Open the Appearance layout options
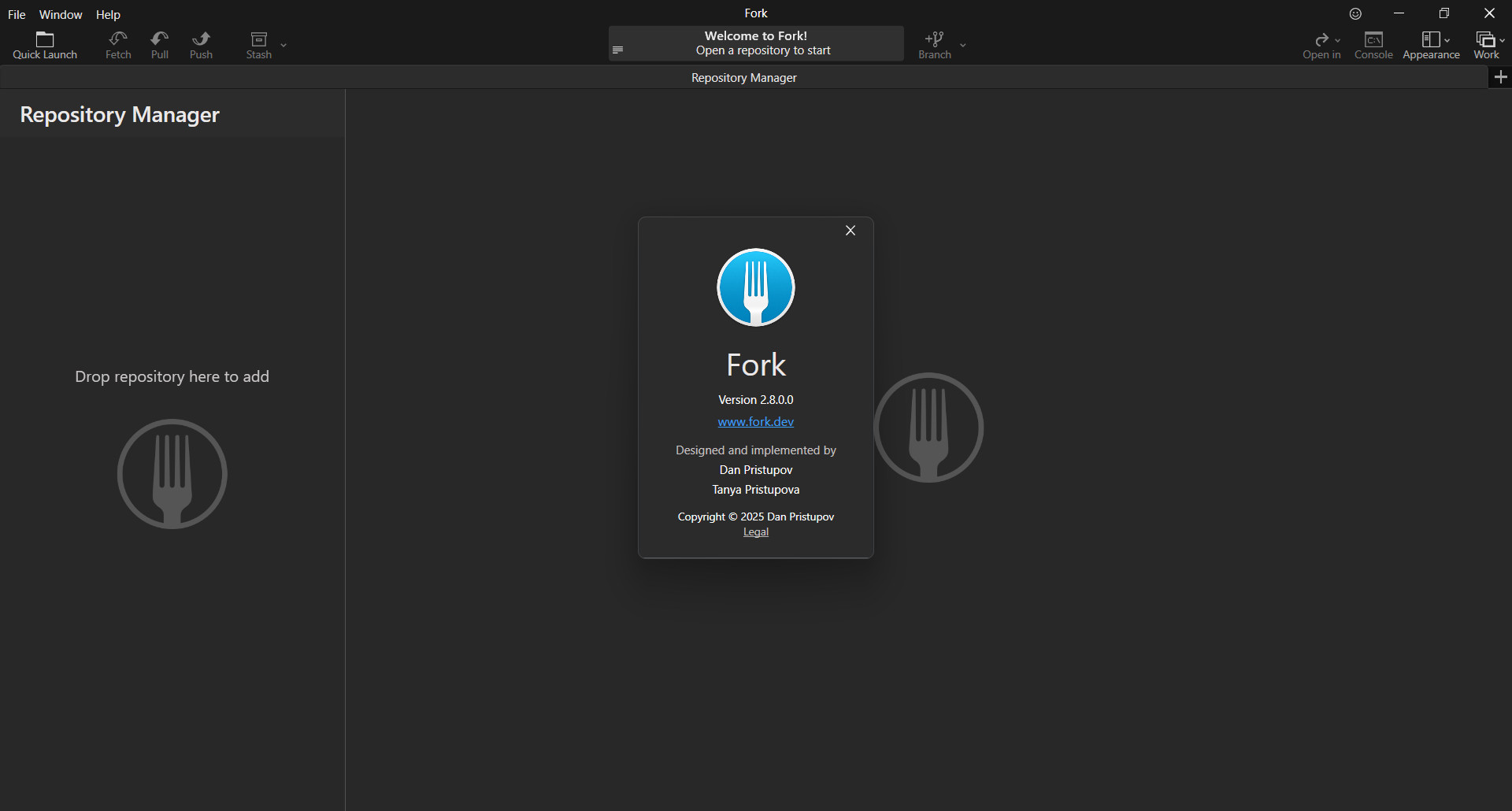Image resolution: width=1512 pixels, height=811 pixels. tap(1431, 46)
